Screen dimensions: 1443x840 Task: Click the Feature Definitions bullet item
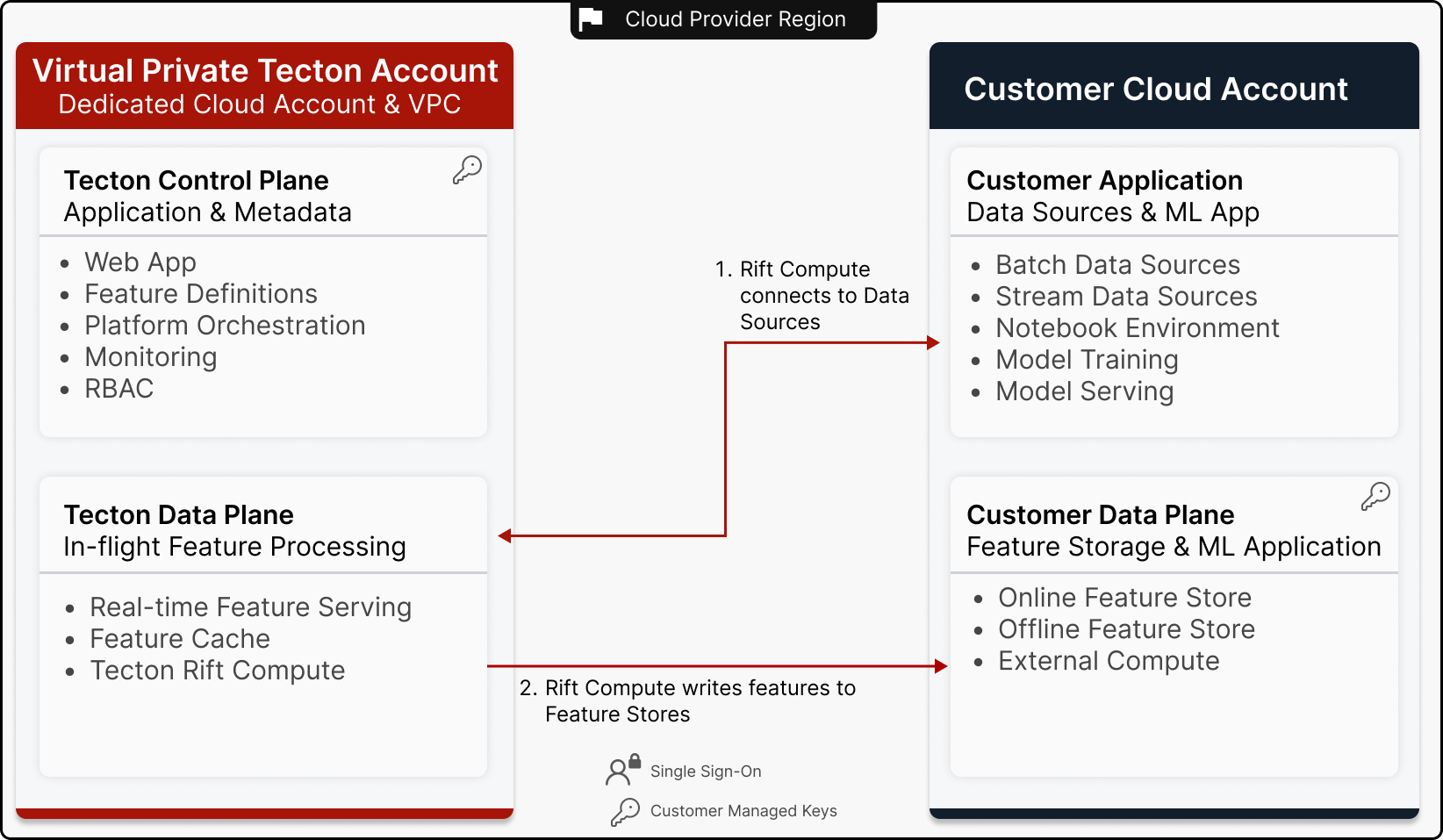(x=201, y=294)
